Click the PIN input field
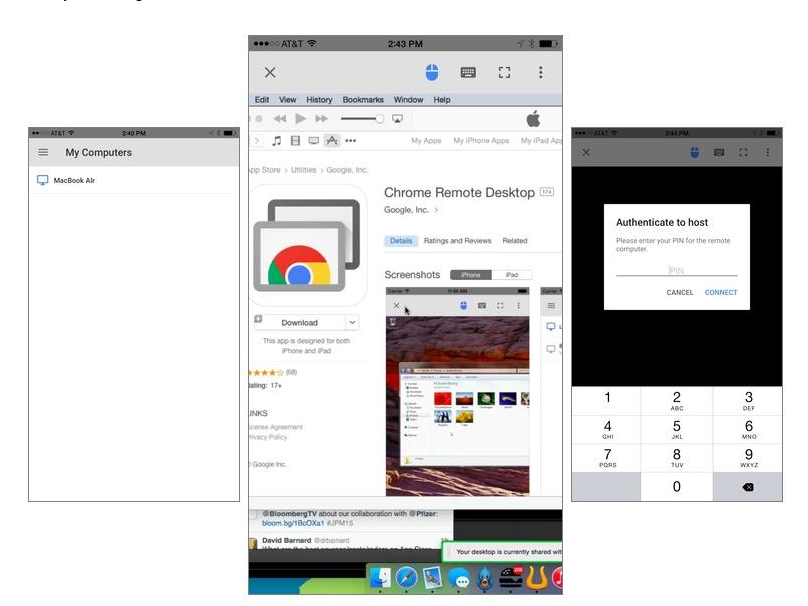This screenshot has height=606, width=808. pyautogui.click(x=677, y=270)
